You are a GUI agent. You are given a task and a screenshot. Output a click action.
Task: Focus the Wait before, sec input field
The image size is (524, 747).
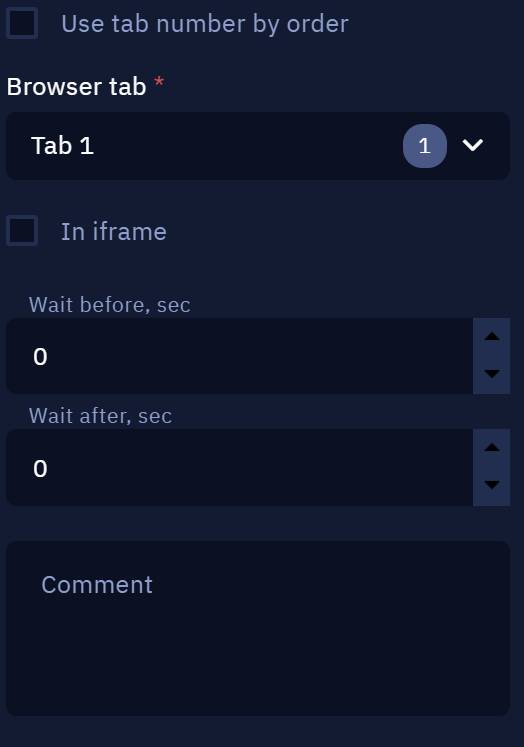240,356
